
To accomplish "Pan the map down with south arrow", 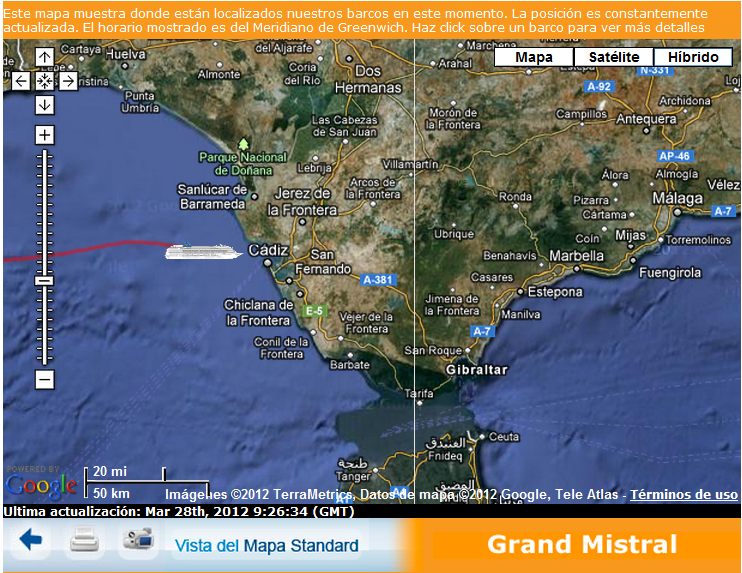I will pyautogui.click(x=44, y=104).
